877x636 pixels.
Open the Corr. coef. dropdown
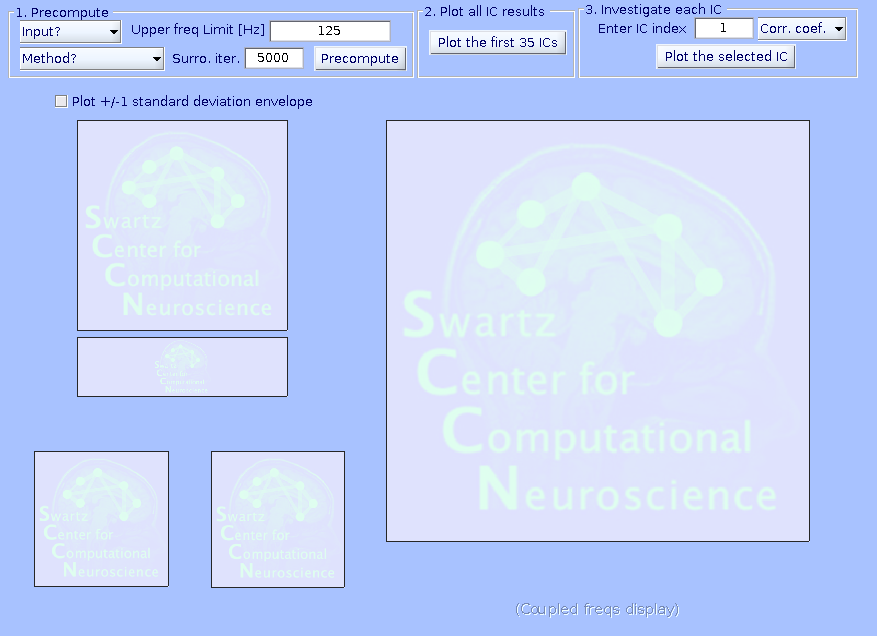point(801,29)
